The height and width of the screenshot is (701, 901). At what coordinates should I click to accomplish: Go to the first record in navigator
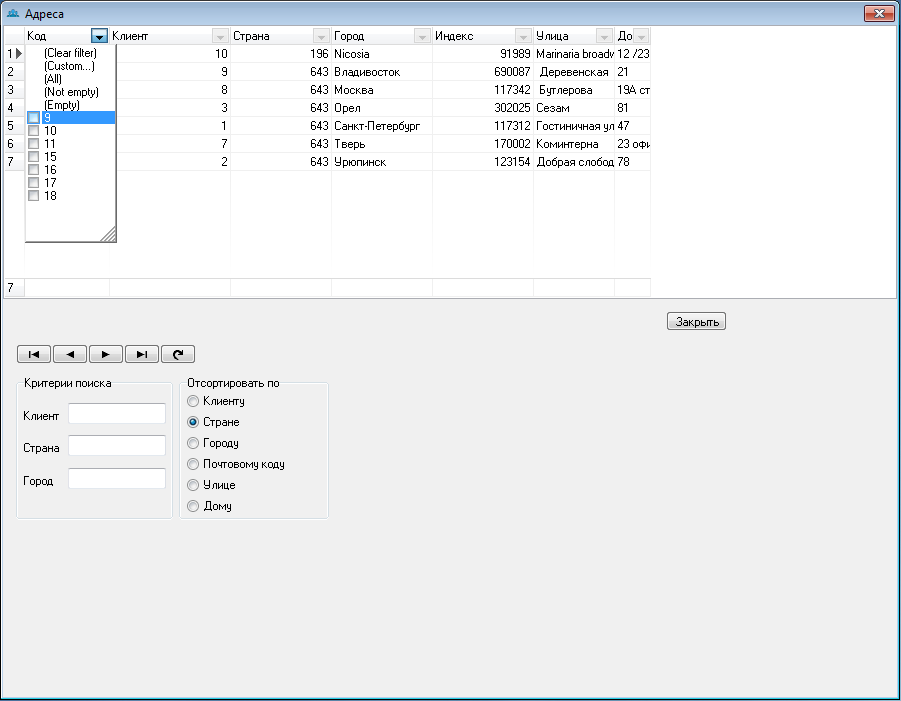point(34,354)
